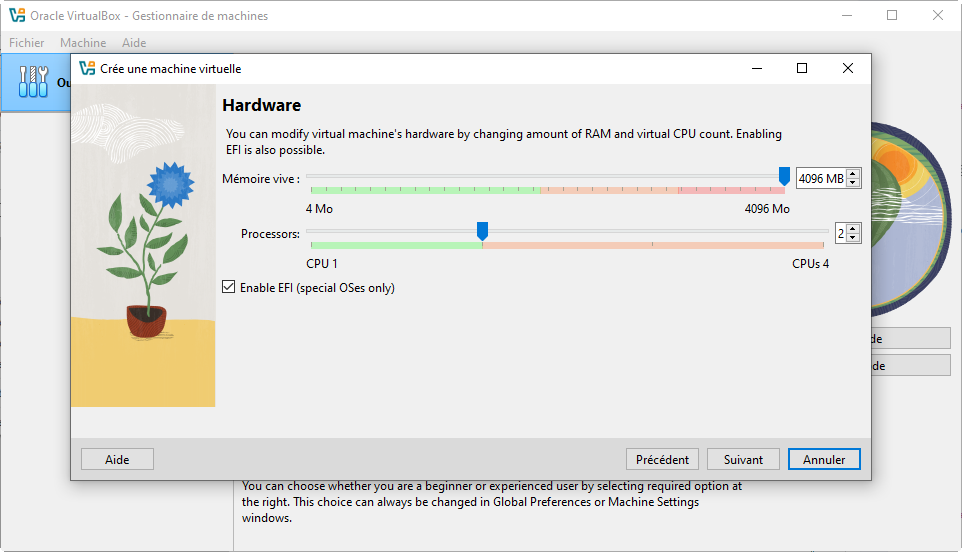Image resolution: width=962 pixels, height=552 pixels.
Task: Open the Fichier menu
Action: (27, 43)
